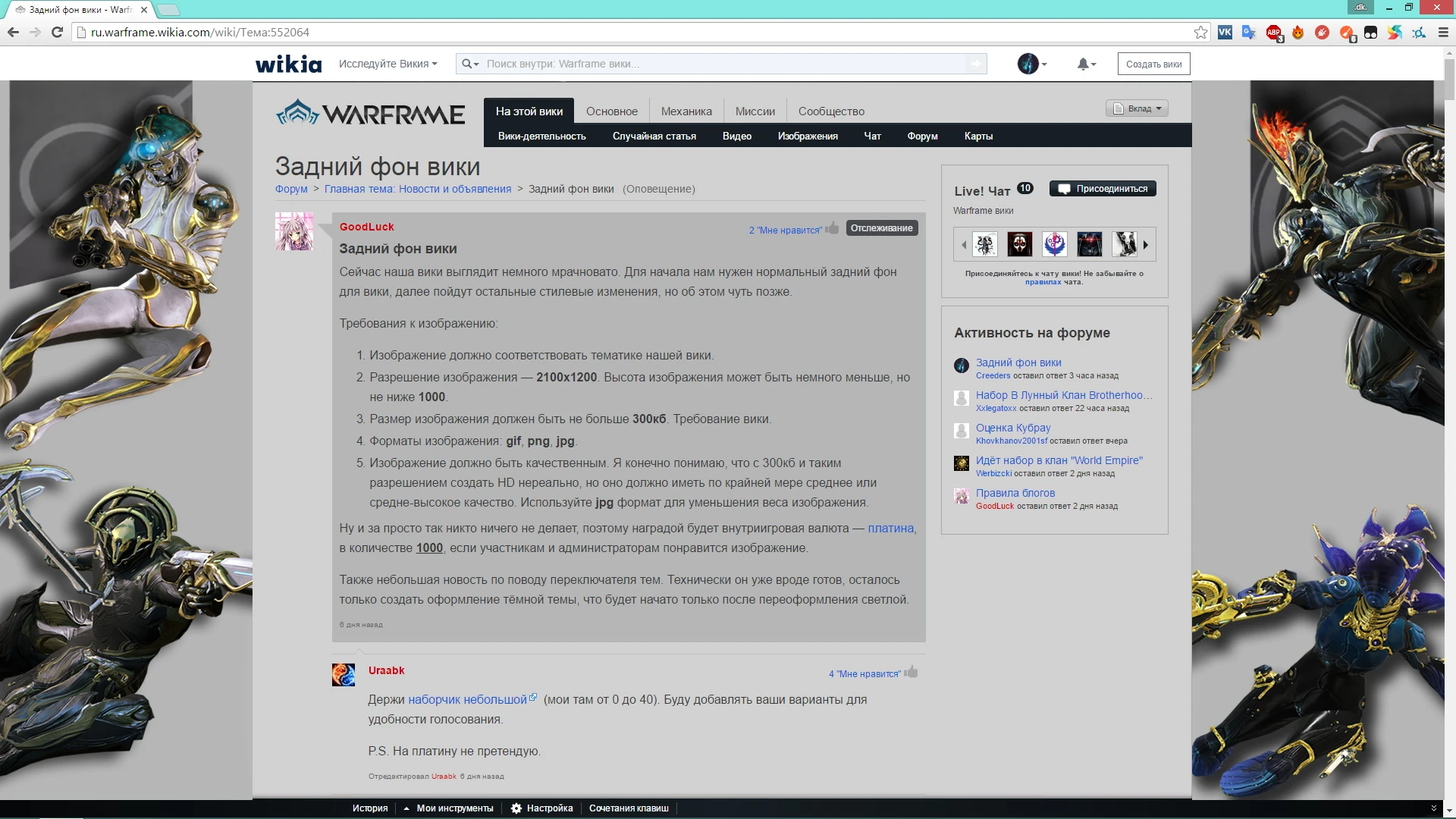Open the Adblock Plus extension
This screenshot has width=1456, height=819.
[1274, 33]
